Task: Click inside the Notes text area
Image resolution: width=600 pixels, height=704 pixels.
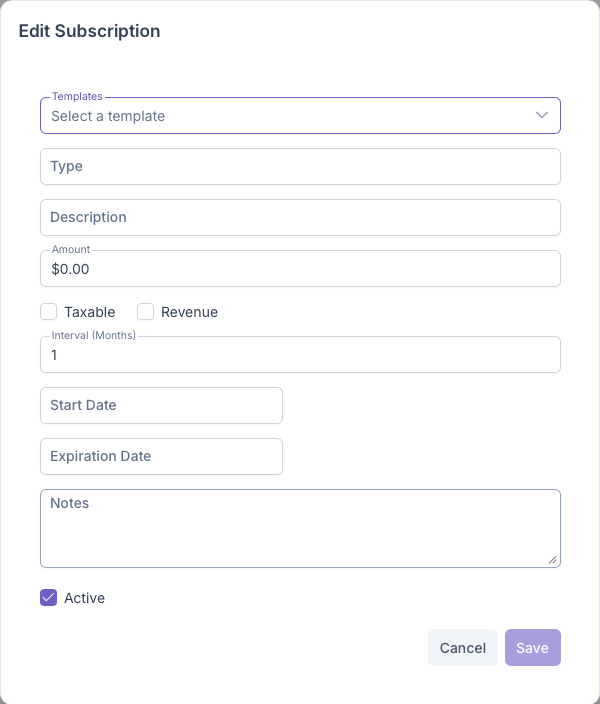Action: pos(300,528)
